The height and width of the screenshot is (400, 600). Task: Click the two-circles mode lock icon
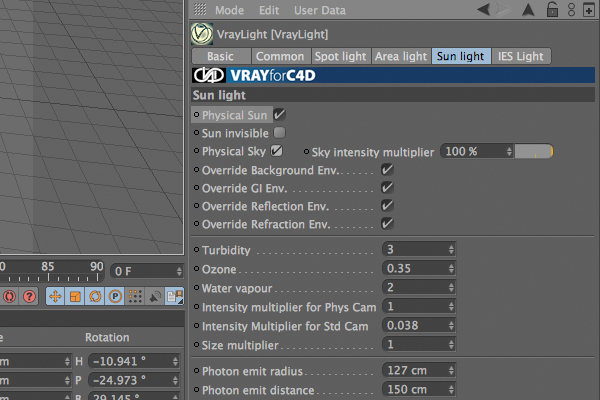(571, 10)
